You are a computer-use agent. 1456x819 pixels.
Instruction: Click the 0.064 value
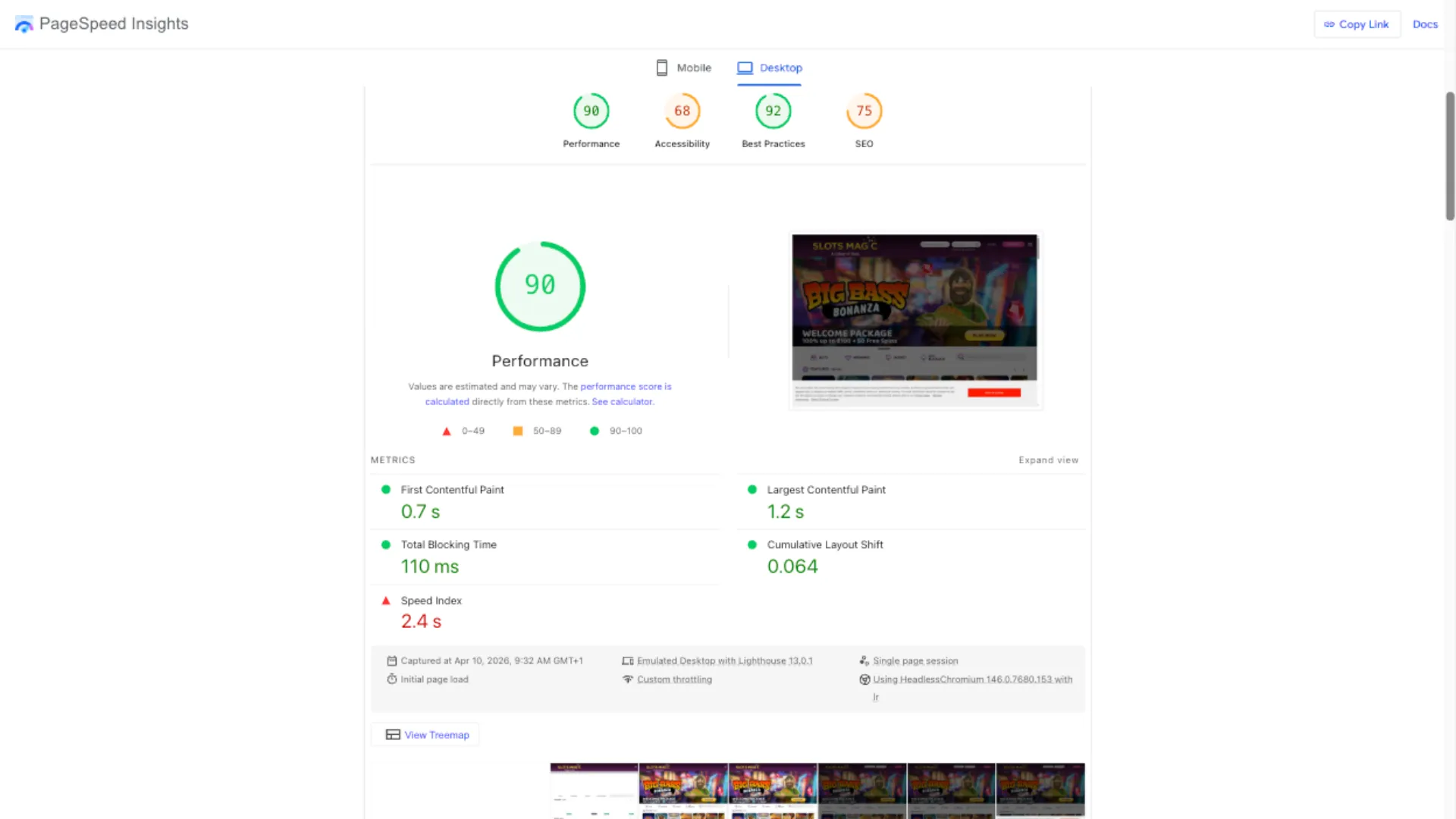[x=792, y=566]
